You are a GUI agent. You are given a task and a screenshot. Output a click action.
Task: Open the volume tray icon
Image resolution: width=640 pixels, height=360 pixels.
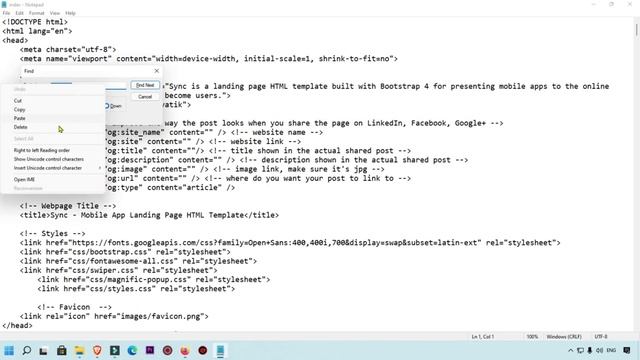[599, 350]
